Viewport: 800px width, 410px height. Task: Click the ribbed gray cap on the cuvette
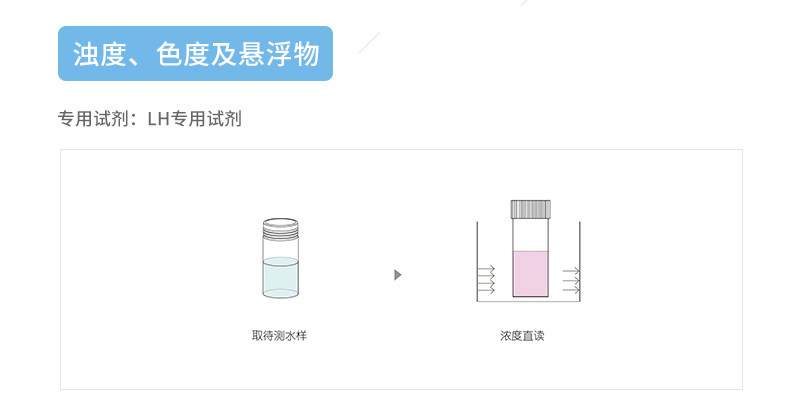[530, 209]
